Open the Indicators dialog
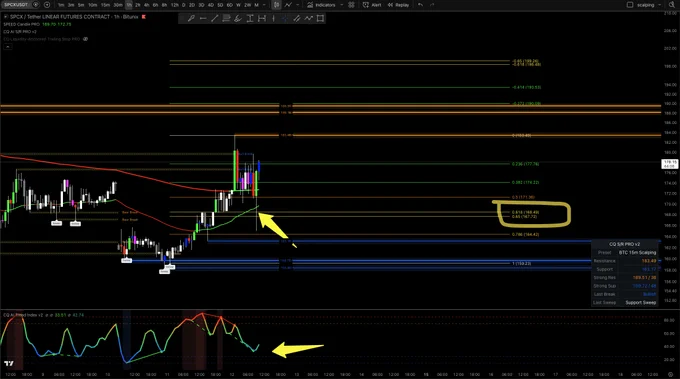Screen dimensions: 680x379 tap(321, 5)
